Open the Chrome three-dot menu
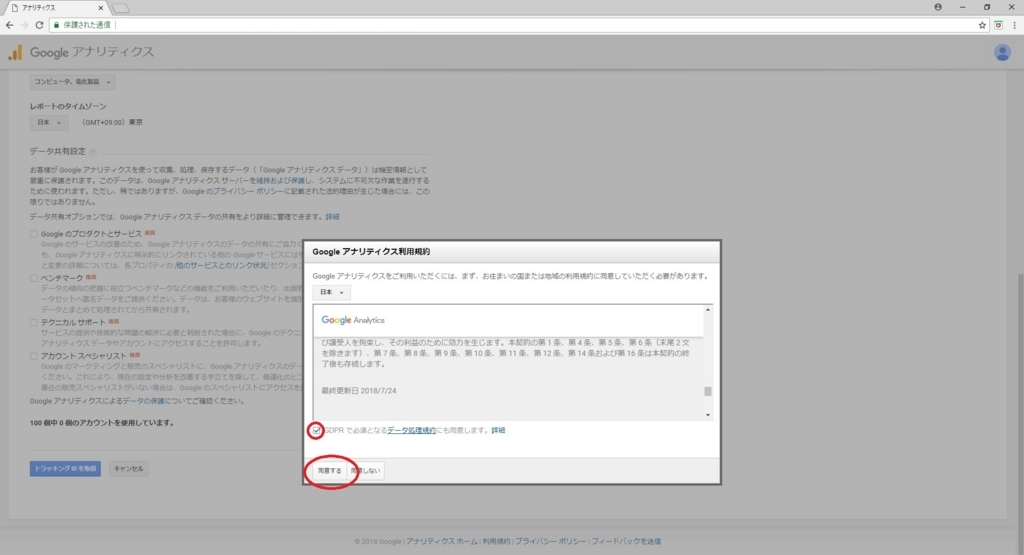Viewport: 1024px width, 555px height. point(1014,25)
